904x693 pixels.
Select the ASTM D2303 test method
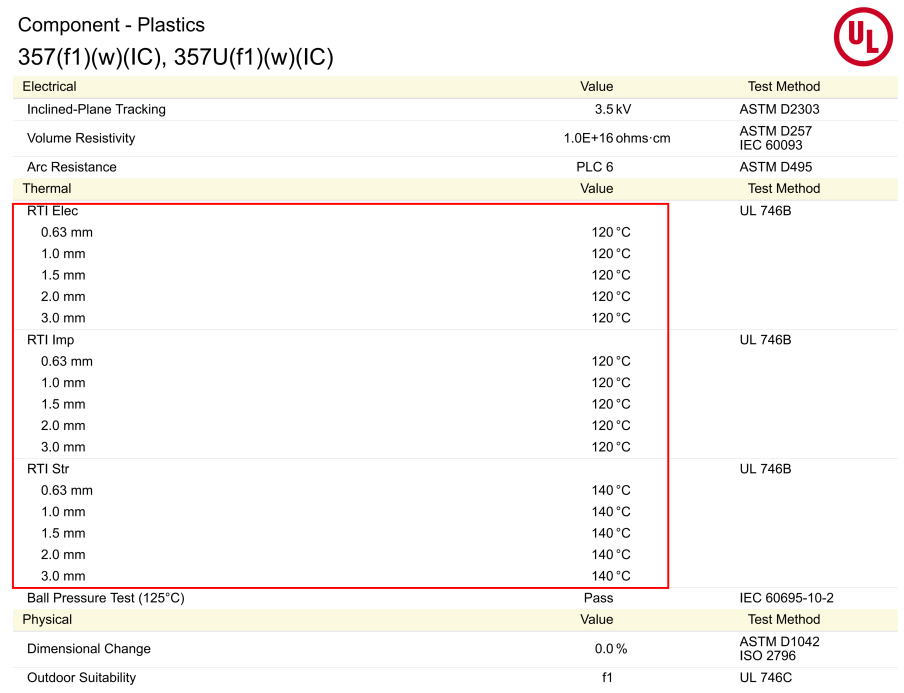pos(779,109)
